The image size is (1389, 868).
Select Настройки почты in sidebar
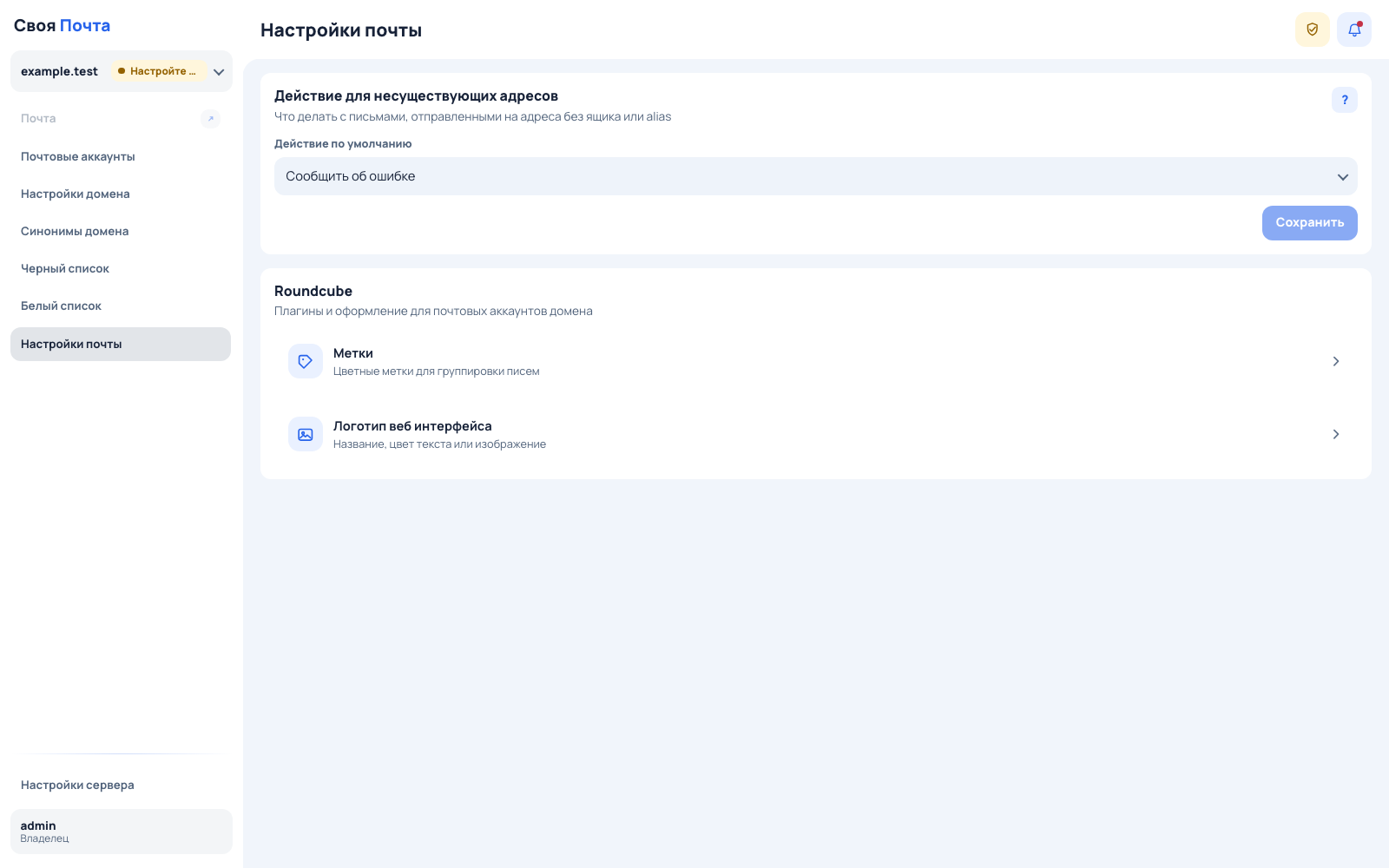(x=121, y=344)
